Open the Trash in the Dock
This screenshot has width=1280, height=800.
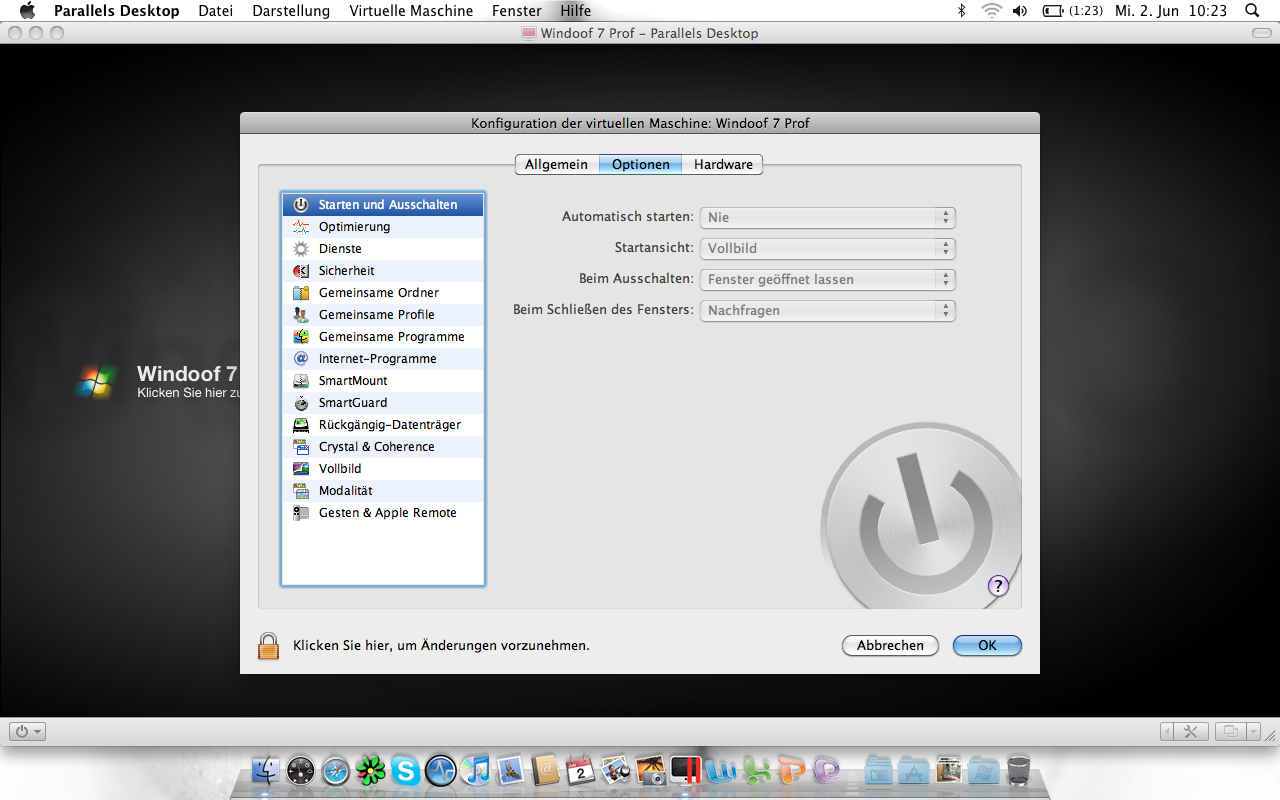coord(1019,770)
